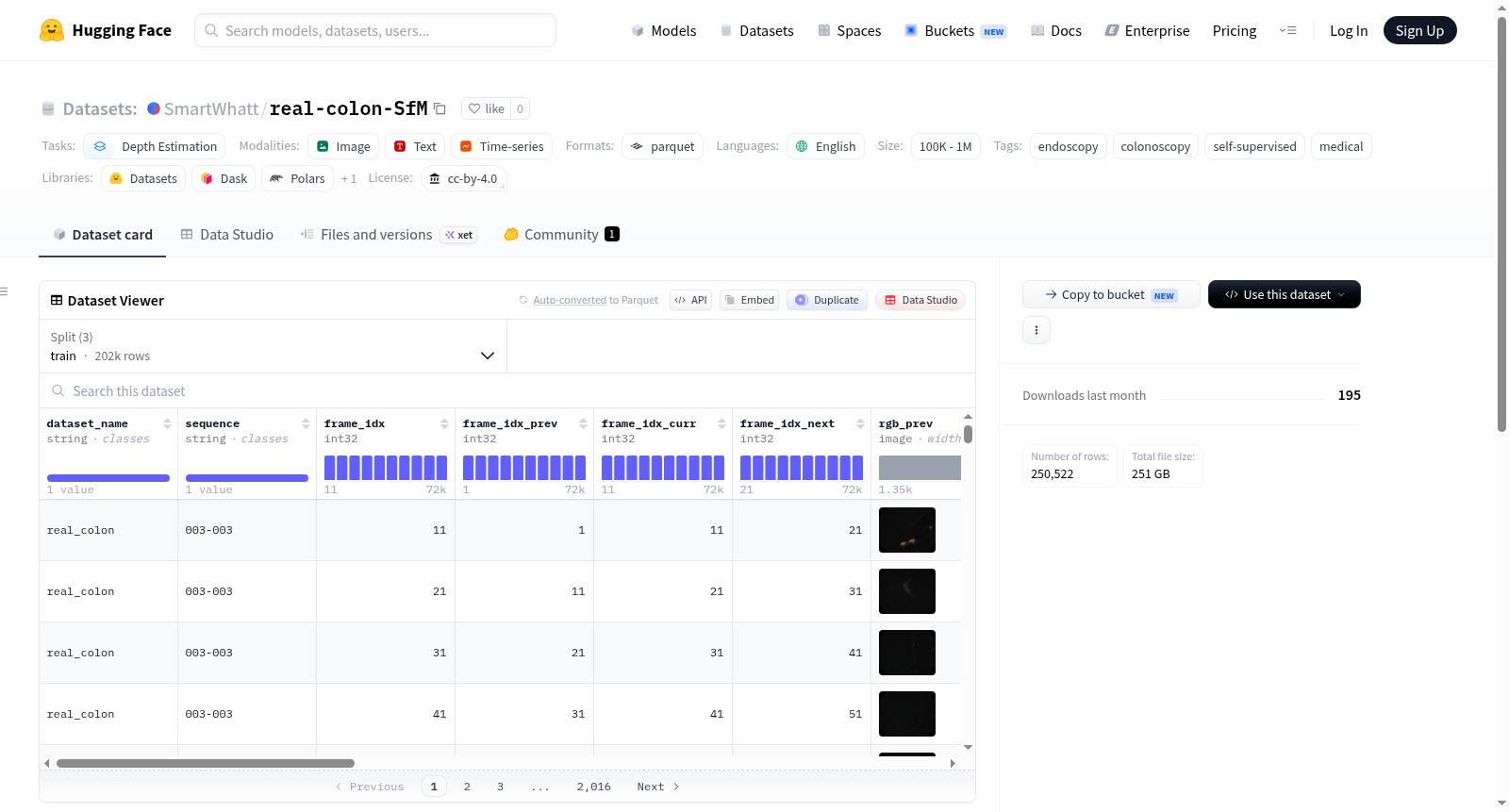
Task: Focus the Search this dataset field
Action: click(x=507, y=390)
